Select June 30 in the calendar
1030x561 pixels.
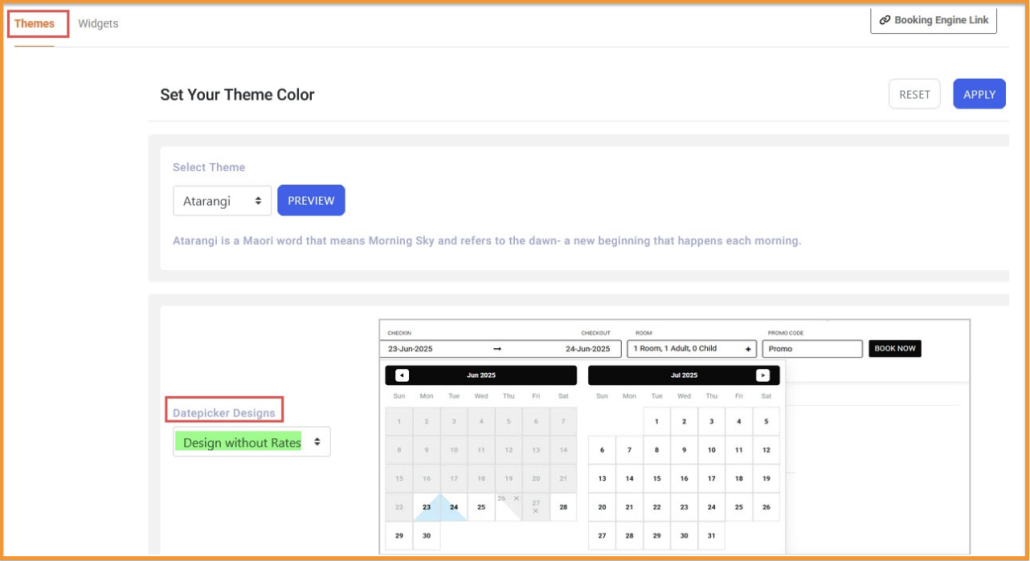click(x=426, y=535)
